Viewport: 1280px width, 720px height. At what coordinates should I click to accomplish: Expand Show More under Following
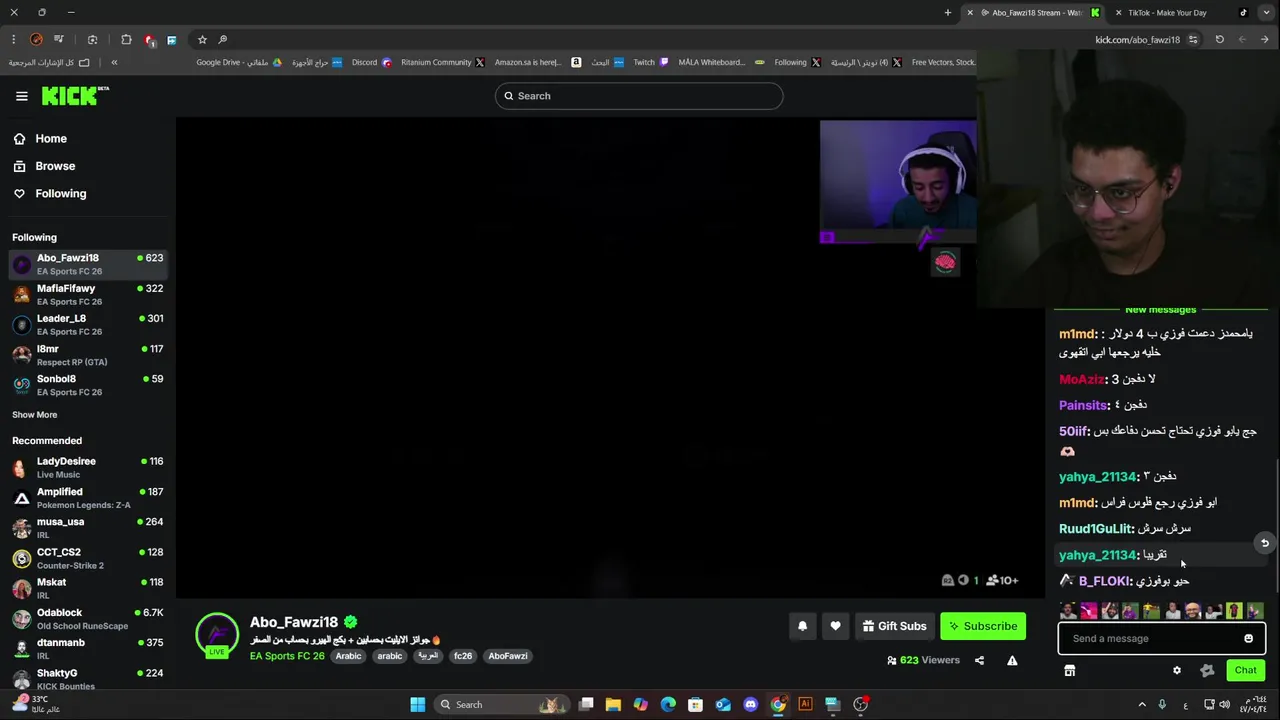(34, 414)
